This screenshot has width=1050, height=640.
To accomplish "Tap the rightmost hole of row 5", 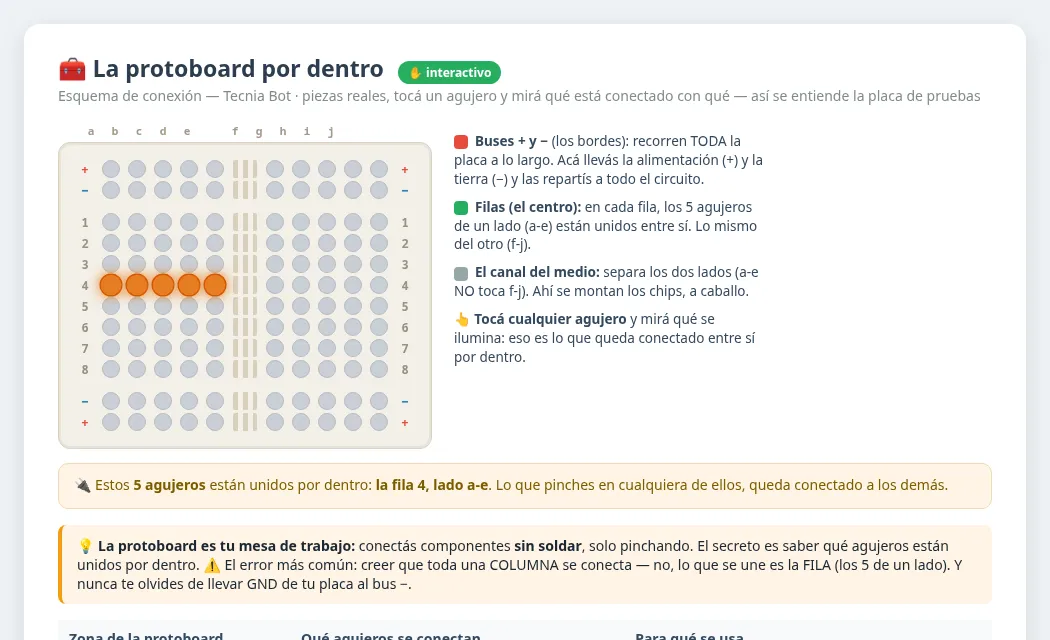I will pos(379,306).
